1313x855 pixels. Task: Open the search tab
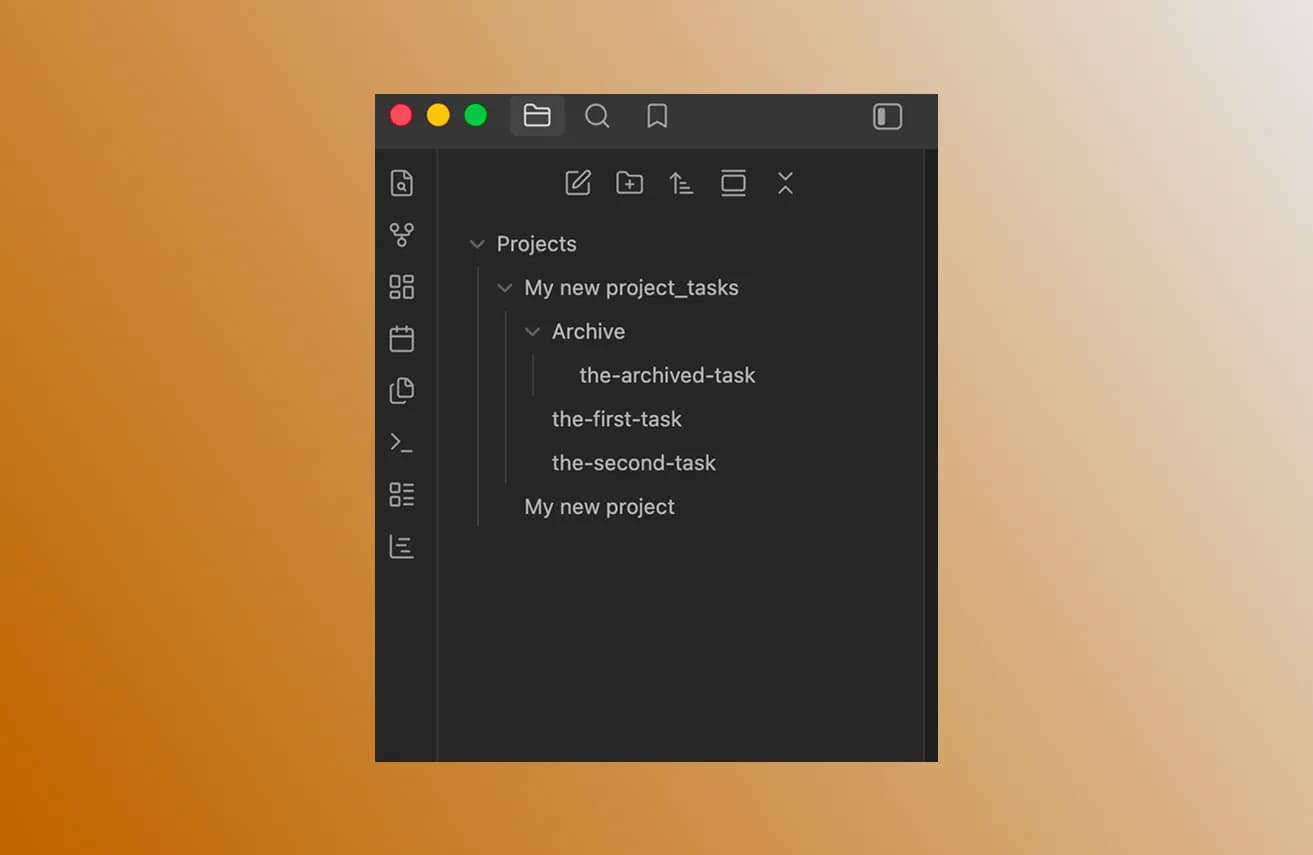(597, 116)
